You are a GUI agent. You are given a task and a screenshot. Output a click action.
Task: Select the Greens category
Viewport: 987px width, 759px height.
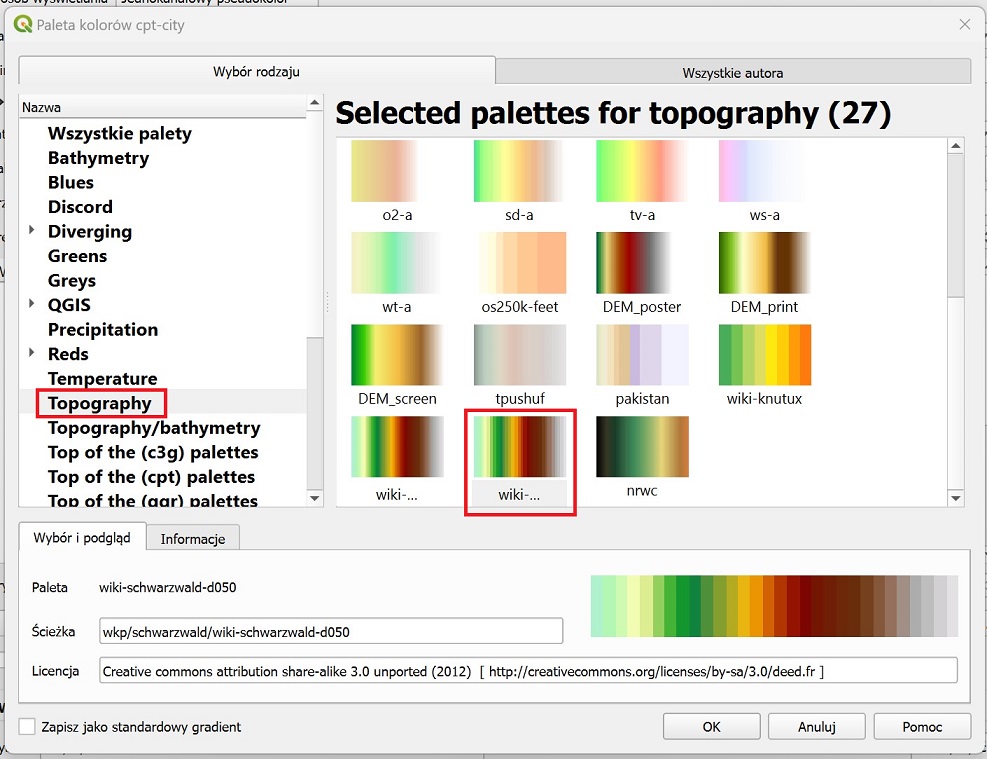click(77, 256)
